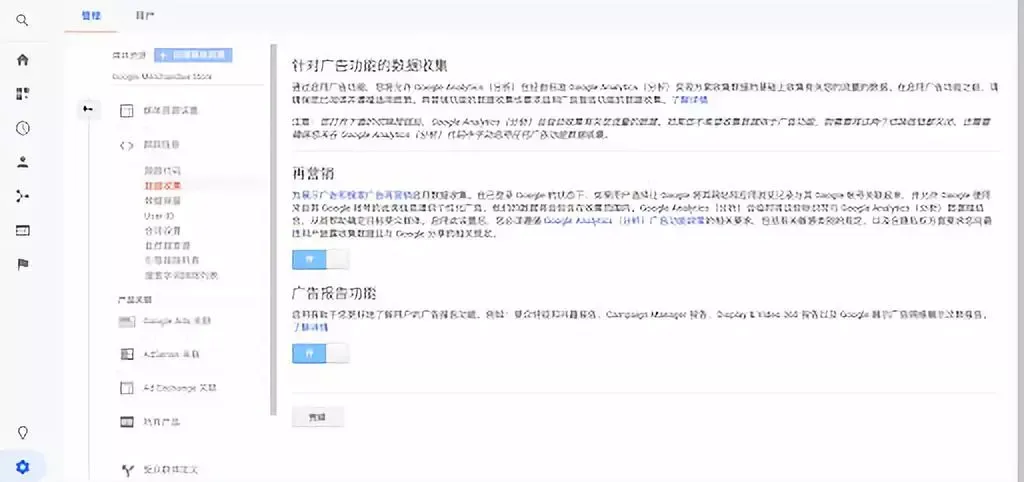The height and width of the screenshot is (482, 1024).
Task: Switch to the User (用户) tab
Action: (x=145, y=16)
